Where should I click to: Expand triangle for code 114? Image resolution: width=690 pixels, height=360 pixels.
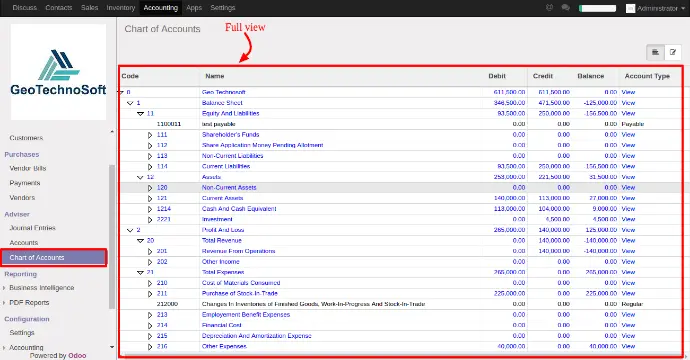[150, 167]
